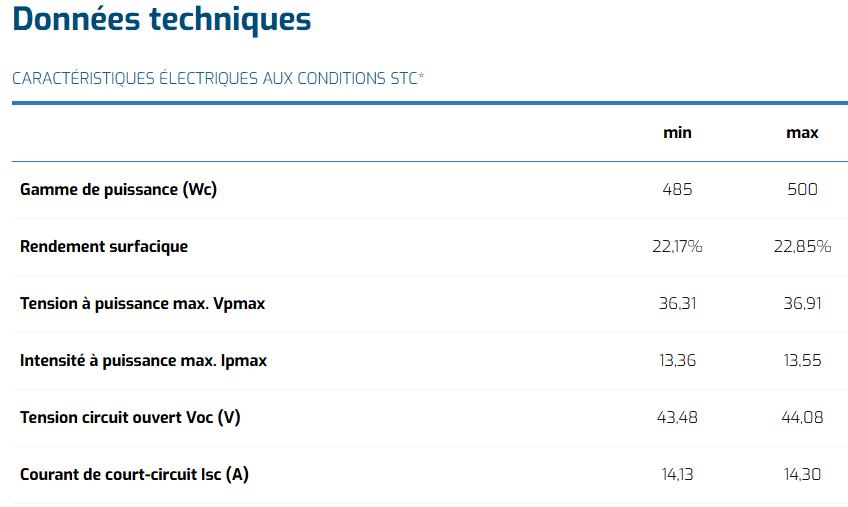Select "Tension à puissance max. Vpmax" label

[x=142, y=303]
